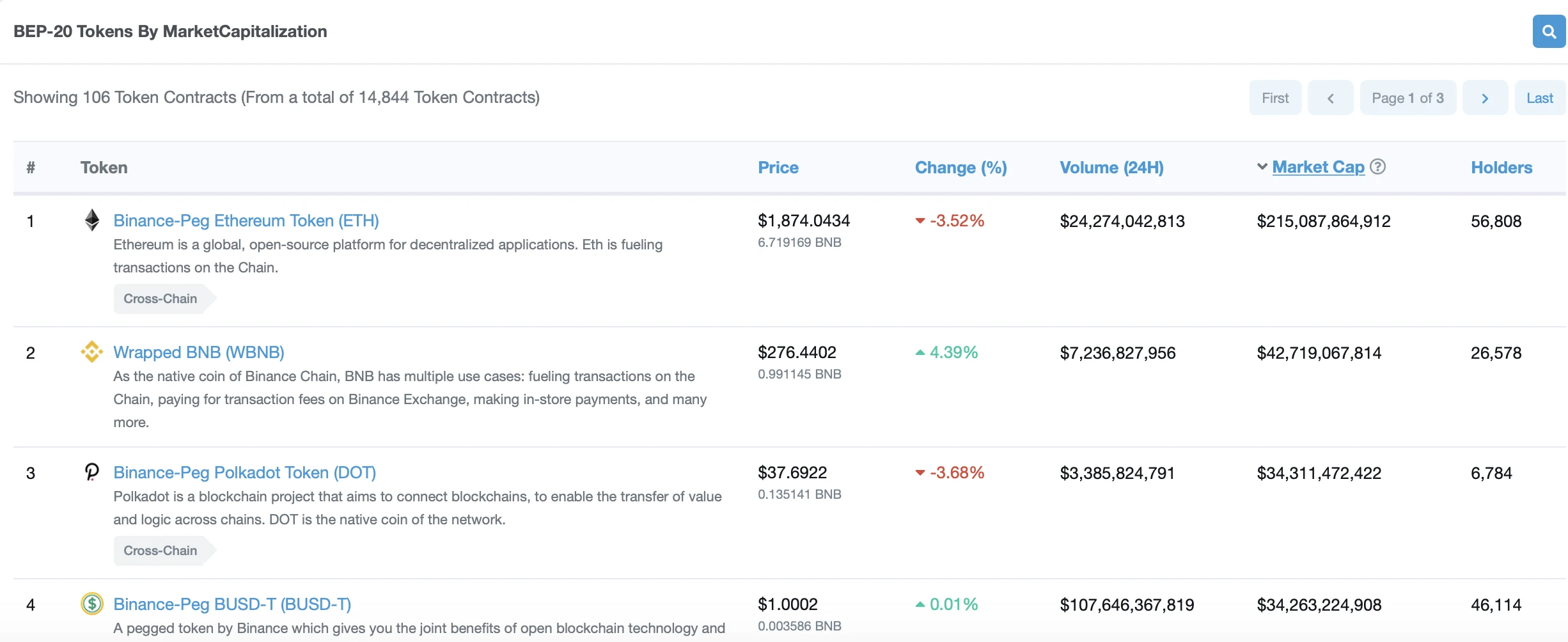Click BUSD-T change value 0.01%
1568x642 pixels.
click(x=953, y=604)
